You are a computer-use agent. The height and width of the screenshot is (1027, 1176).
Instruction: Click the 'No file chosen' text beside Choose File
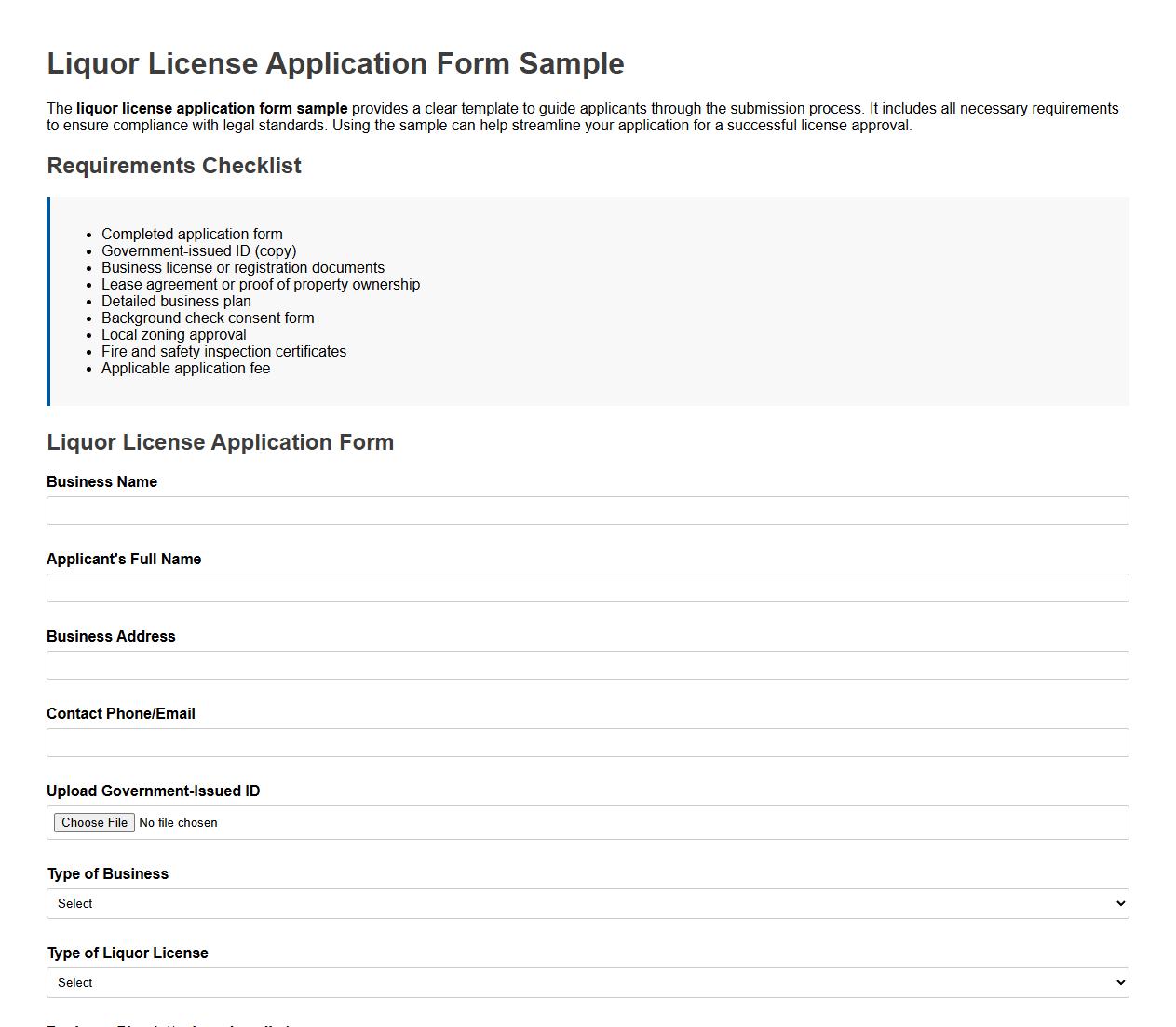click(178, 822)
